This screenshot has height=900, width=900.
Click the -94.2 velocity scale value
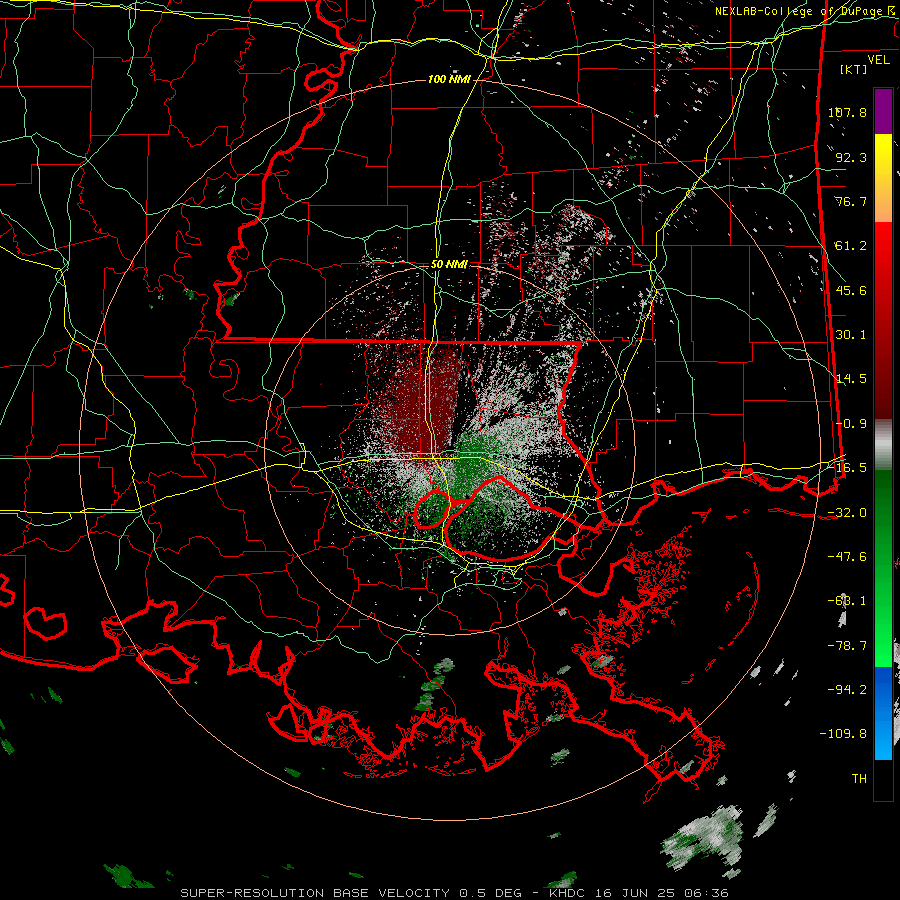[x=847, y=690]
